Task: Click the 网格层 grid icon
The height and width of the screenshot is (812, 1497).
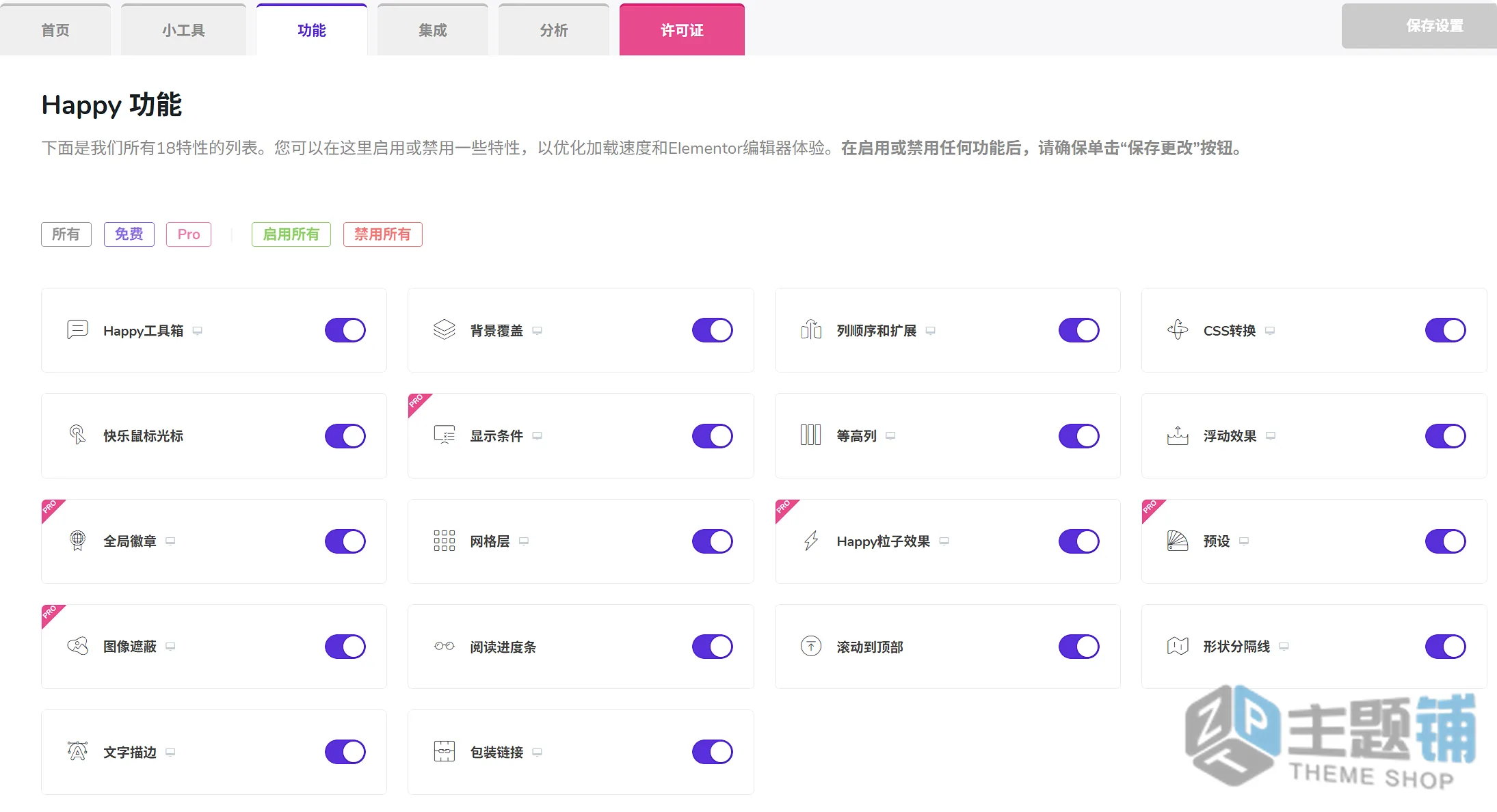Action: point(444,541)
